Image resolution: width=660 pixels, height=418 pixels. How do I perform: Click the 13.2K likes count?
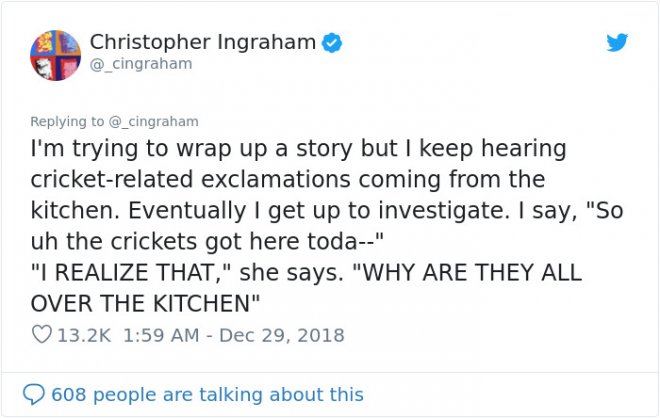coord(84,335)
